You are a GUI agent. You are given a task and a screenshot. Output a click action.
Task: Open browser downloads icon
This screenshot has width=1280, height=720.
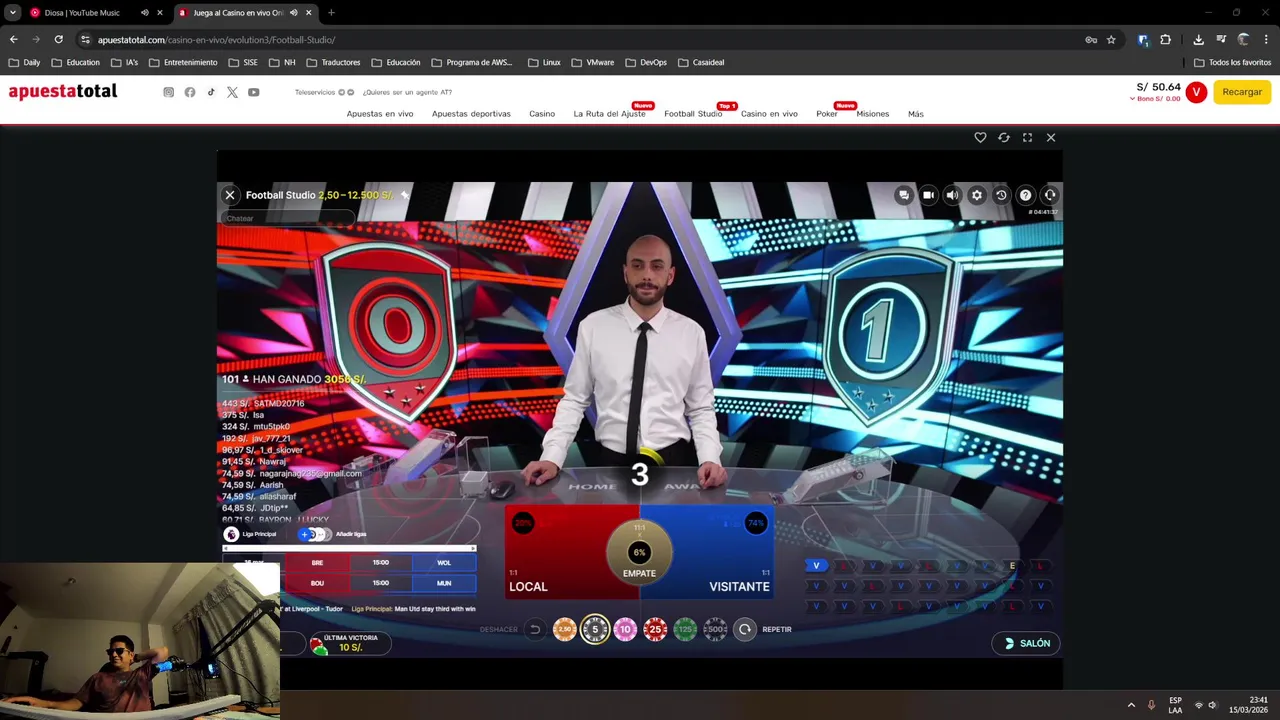[x=1198, y=40]
